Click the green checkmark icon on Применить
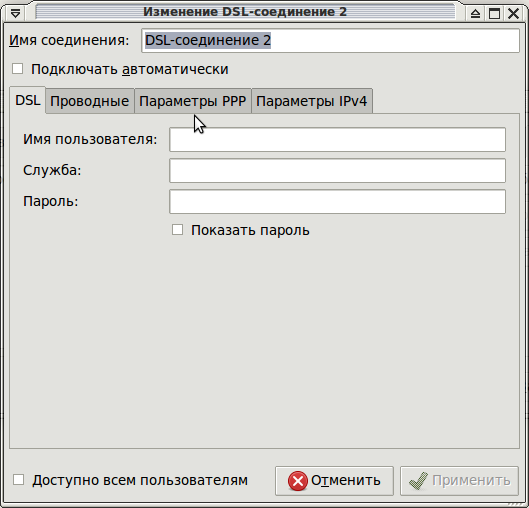 click(418, 481)
